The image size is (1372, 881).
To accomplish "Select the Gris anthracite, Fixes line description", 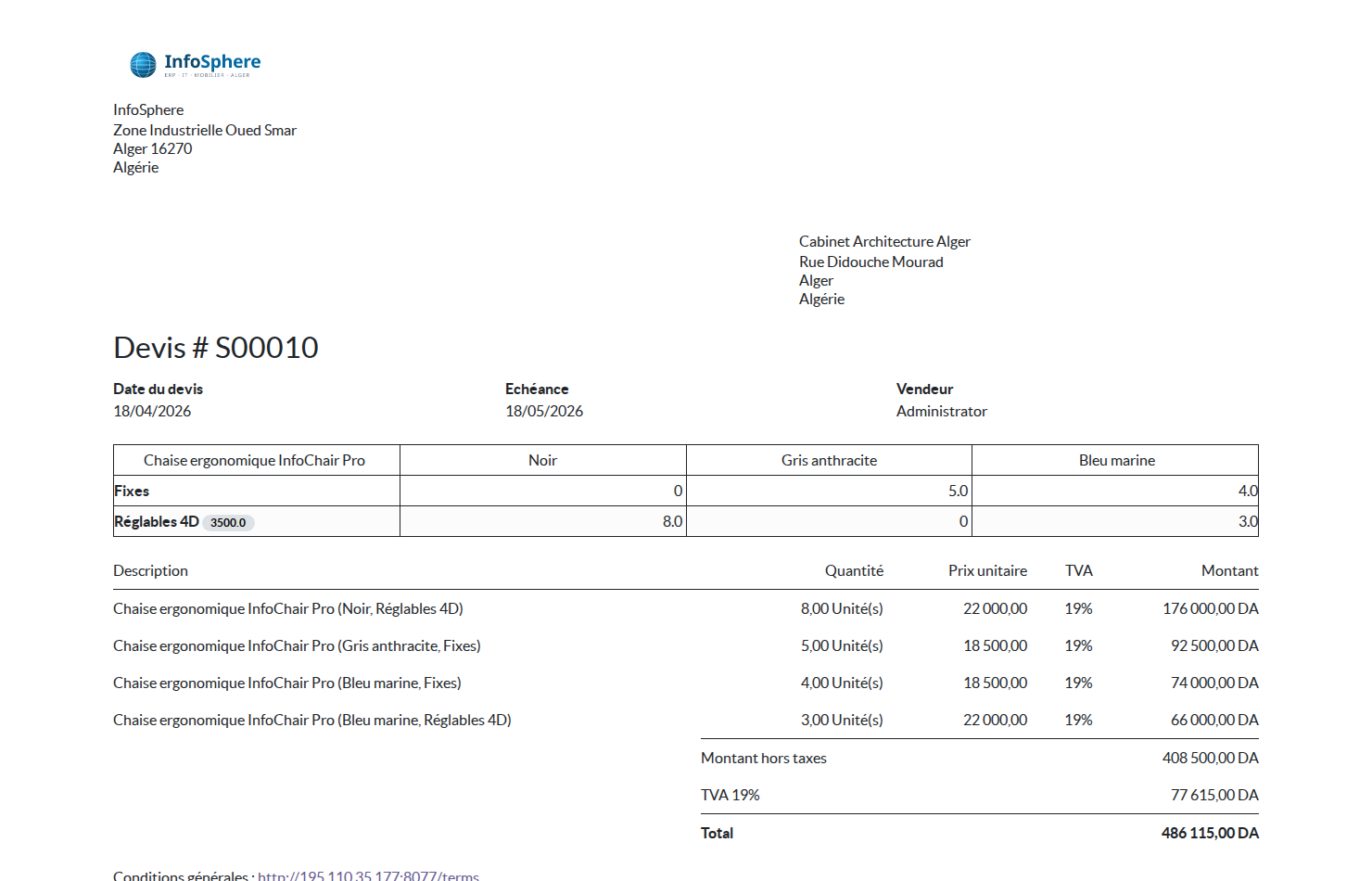I will [297, 646].
